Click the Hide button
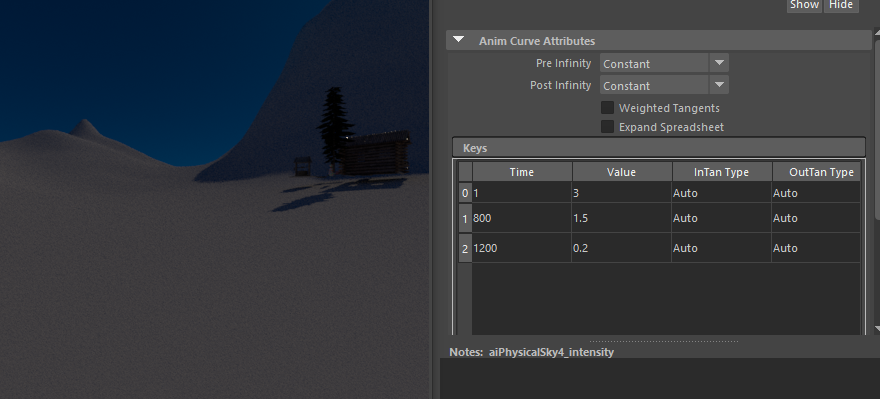This screenshot has width=880, height=399. pyautogui.click(x=841, y=5)
